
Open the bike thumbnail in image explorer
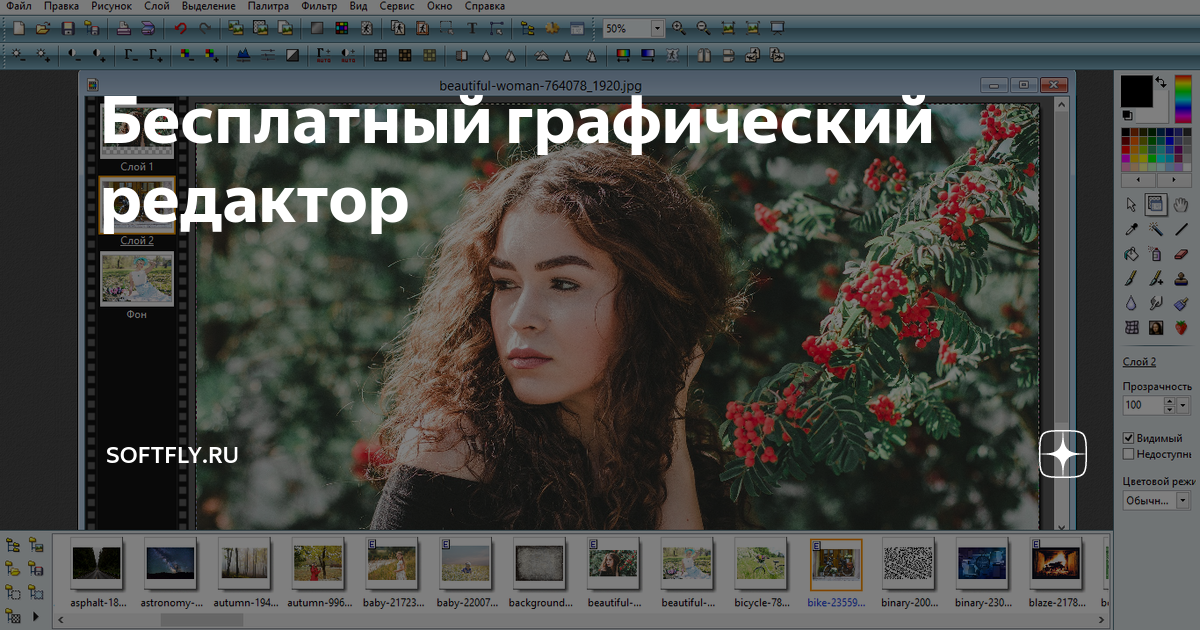tap(835, 564)
